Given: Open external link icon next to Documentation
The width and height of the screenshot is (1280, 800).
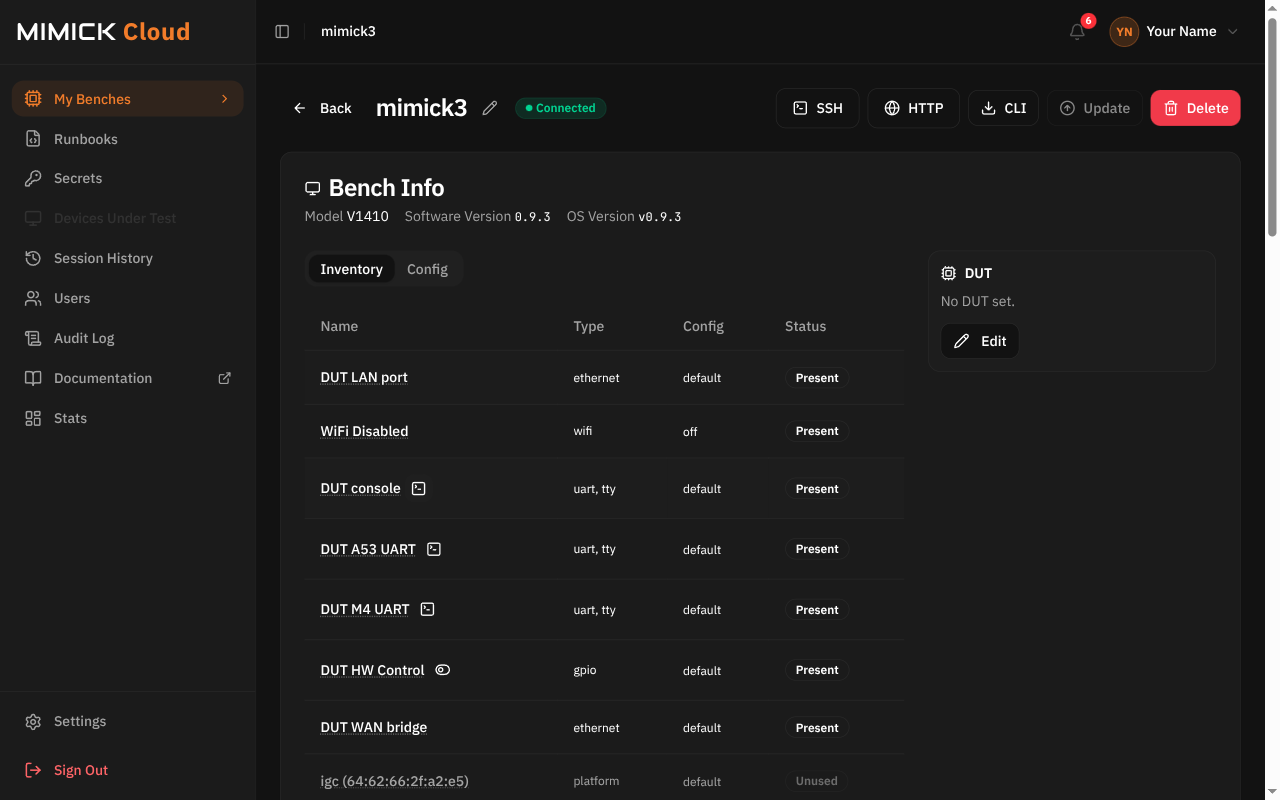Looking at the screenshot, I should [x=225, y=378].
